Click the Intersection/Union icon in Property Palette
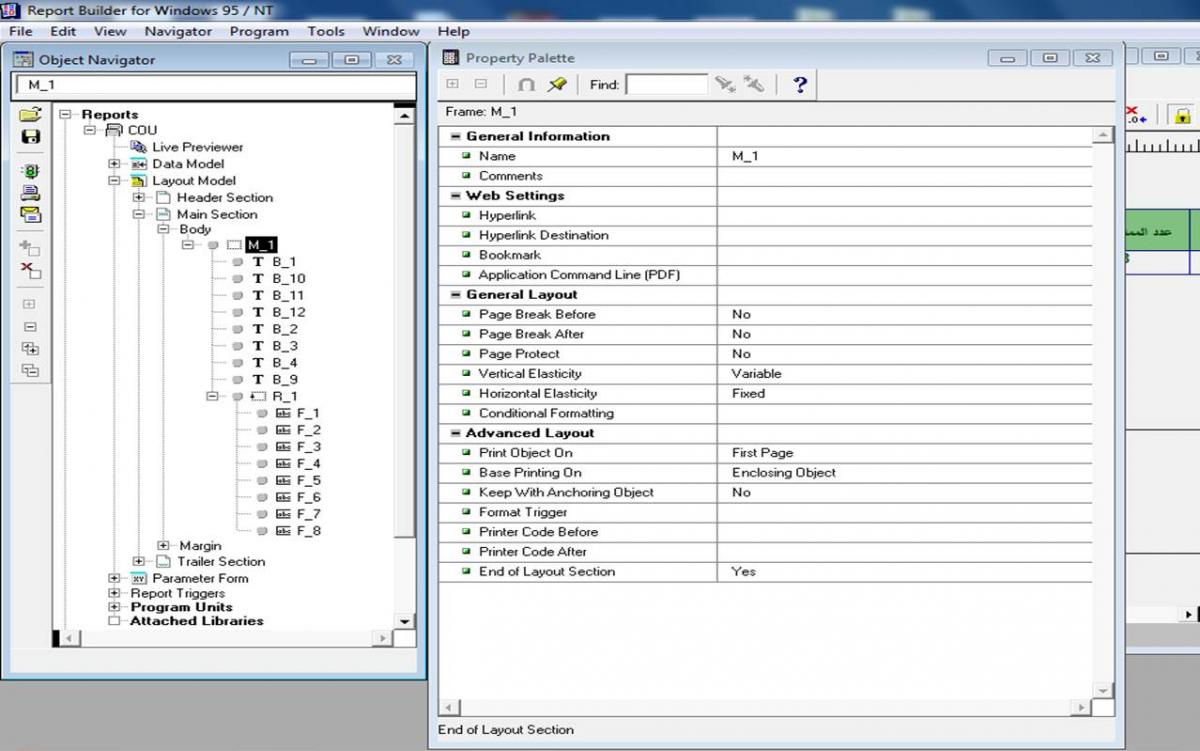The height and width of the screenshot is (751, 1200). tap(527, 85)
